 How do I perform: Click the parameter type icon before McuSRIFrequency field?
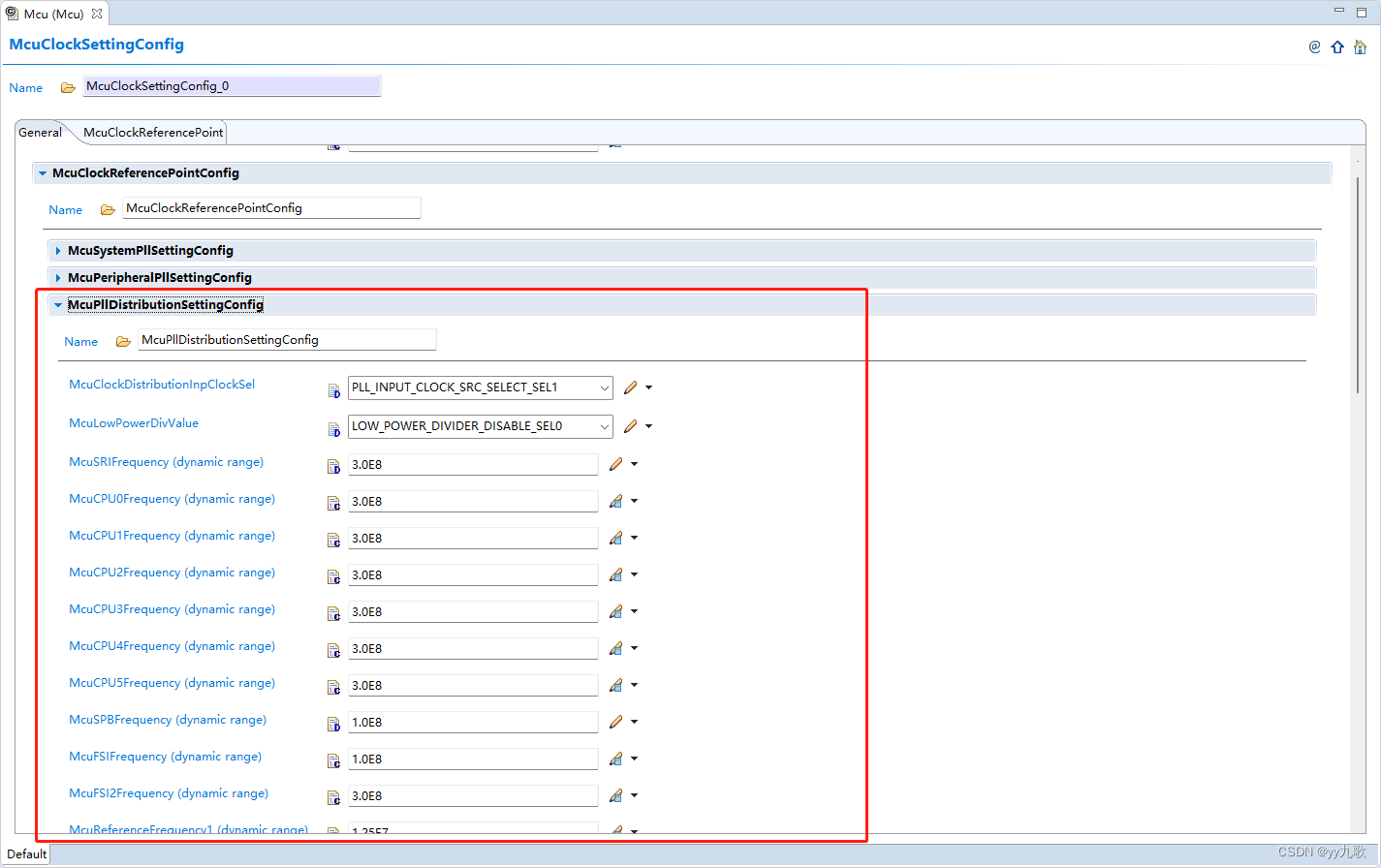(x=333, y=467)
